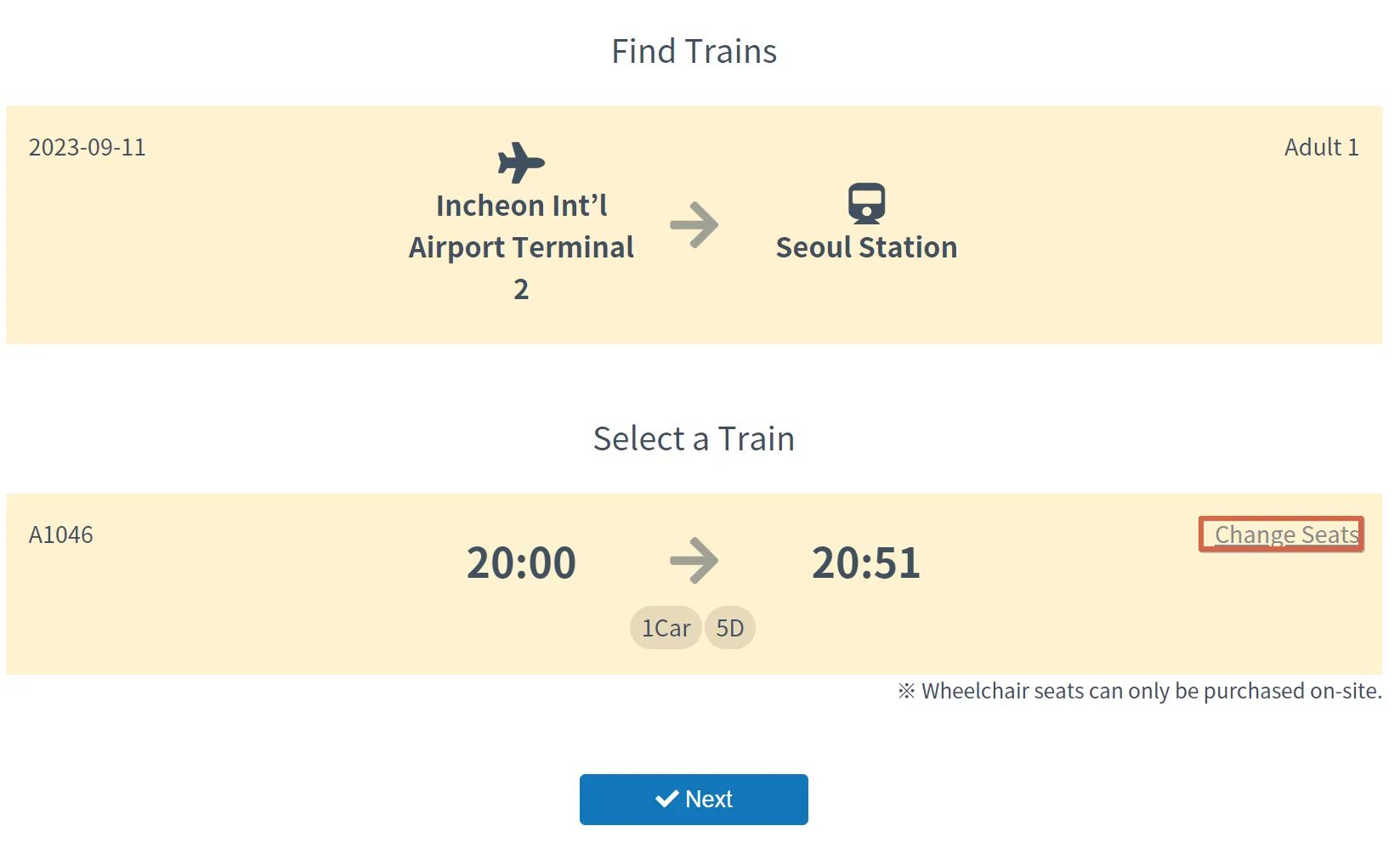Click the arrow between 20:00 and 20:51
The width and height of the screenshot is (1400, 854).
[x=694, y=561]
